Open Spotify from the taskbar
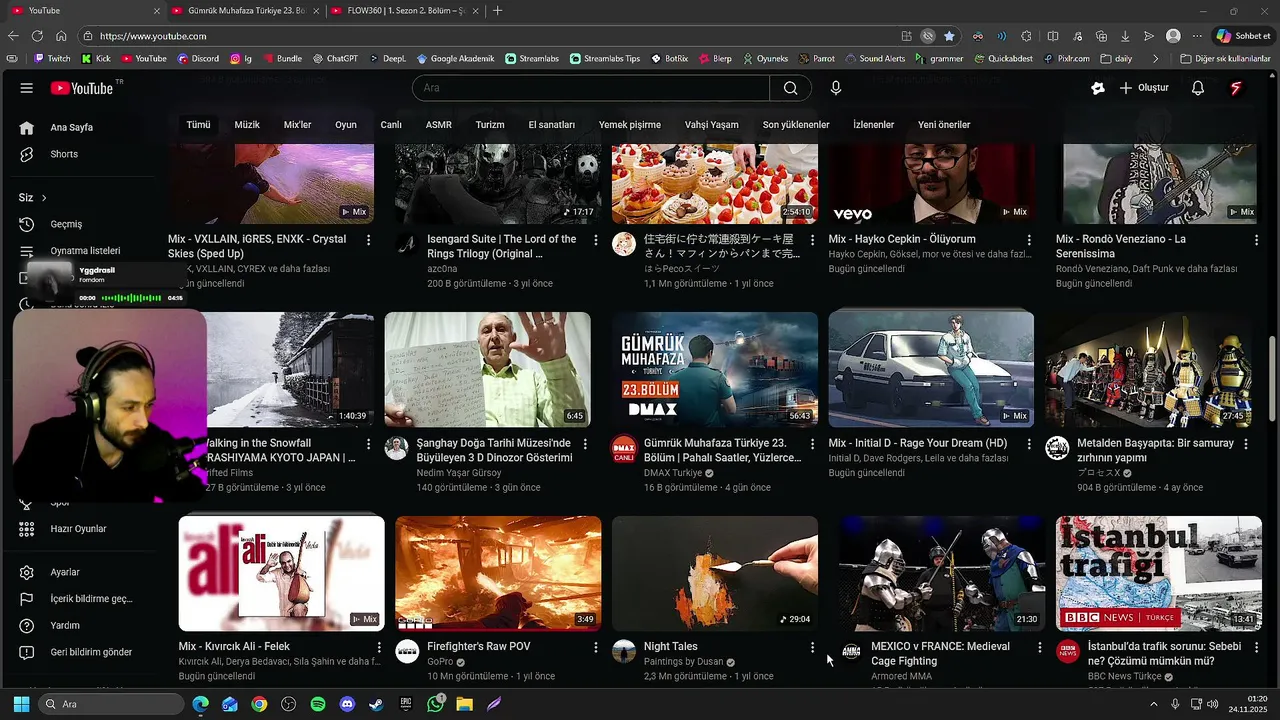Screen dimensions: 1280x720 (318, 704)
